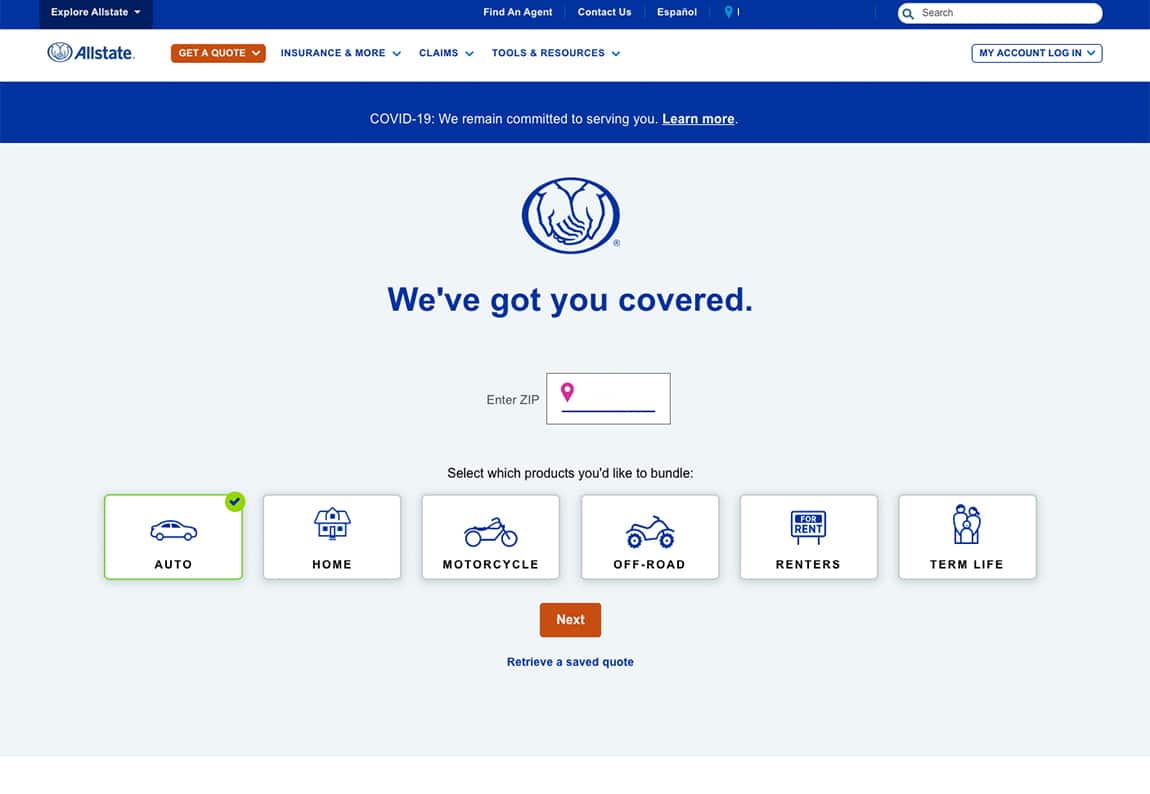
Task: Select the Renters product card
Action: coord(808,537)
